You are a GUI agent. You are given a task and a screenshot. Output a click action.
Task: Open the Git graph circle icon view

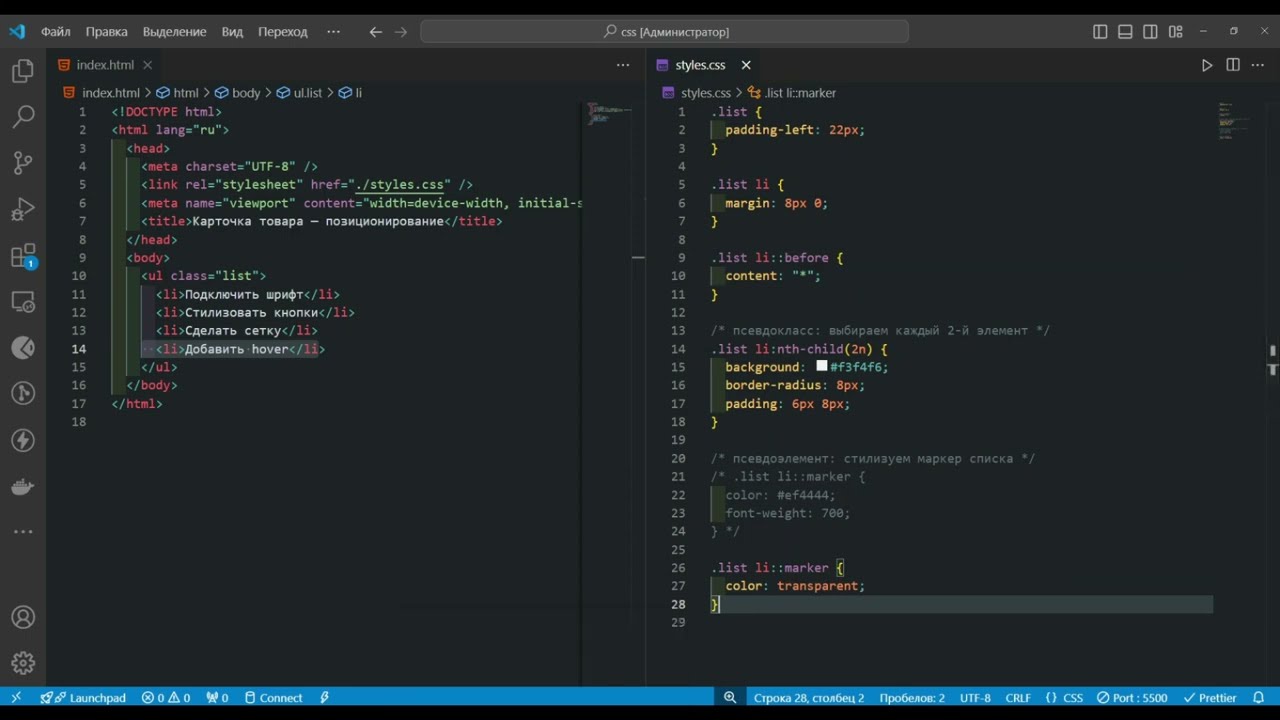23,394
